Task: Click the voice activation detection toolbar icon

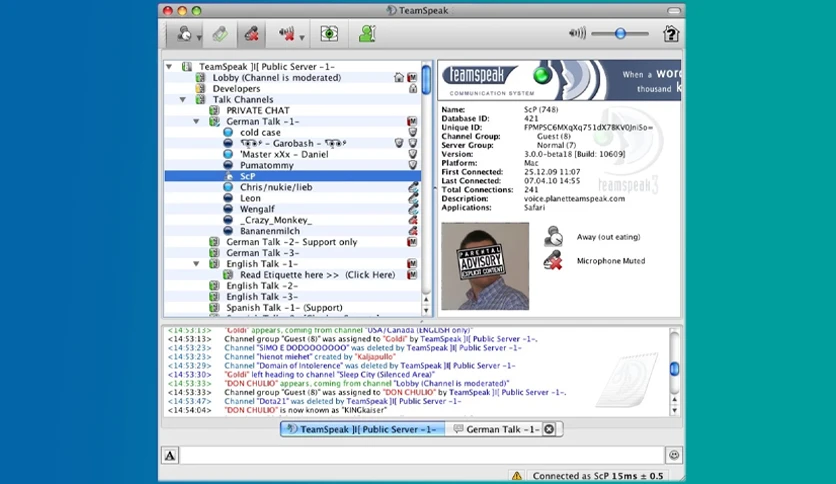Action: click(220, 34)
